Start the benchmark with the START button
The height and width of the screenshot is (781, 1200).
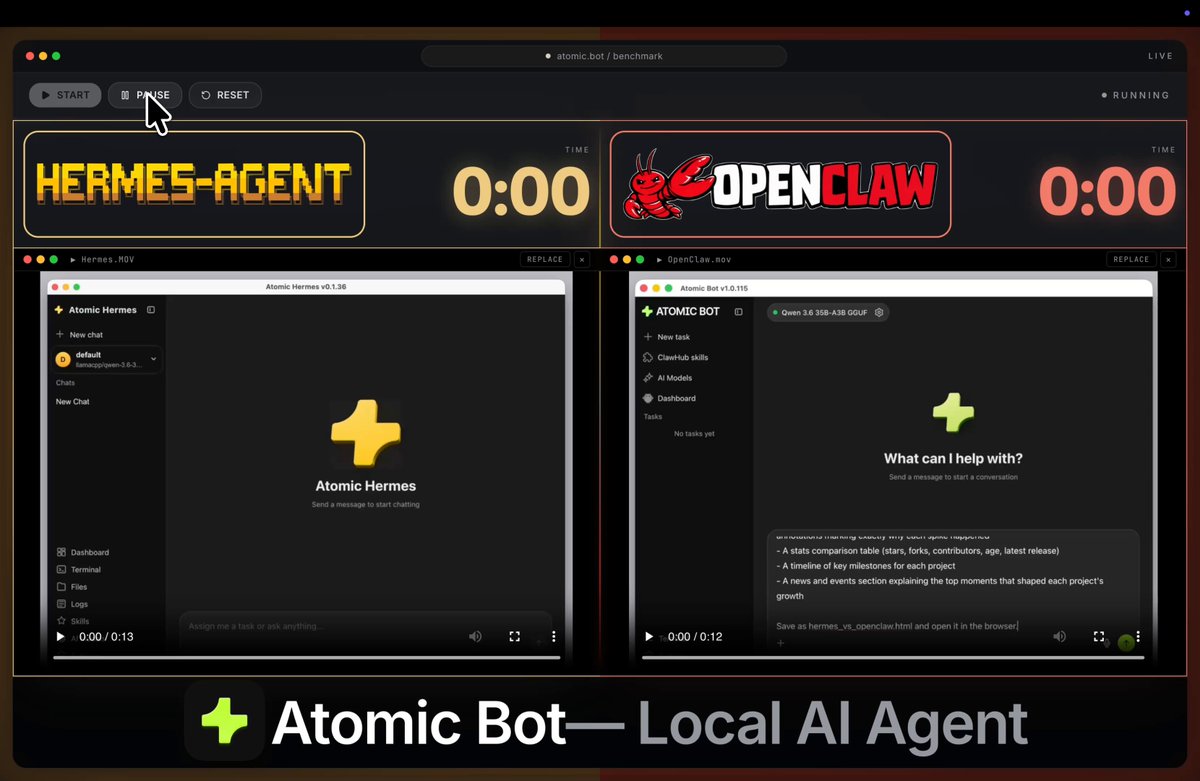[65, 95]
